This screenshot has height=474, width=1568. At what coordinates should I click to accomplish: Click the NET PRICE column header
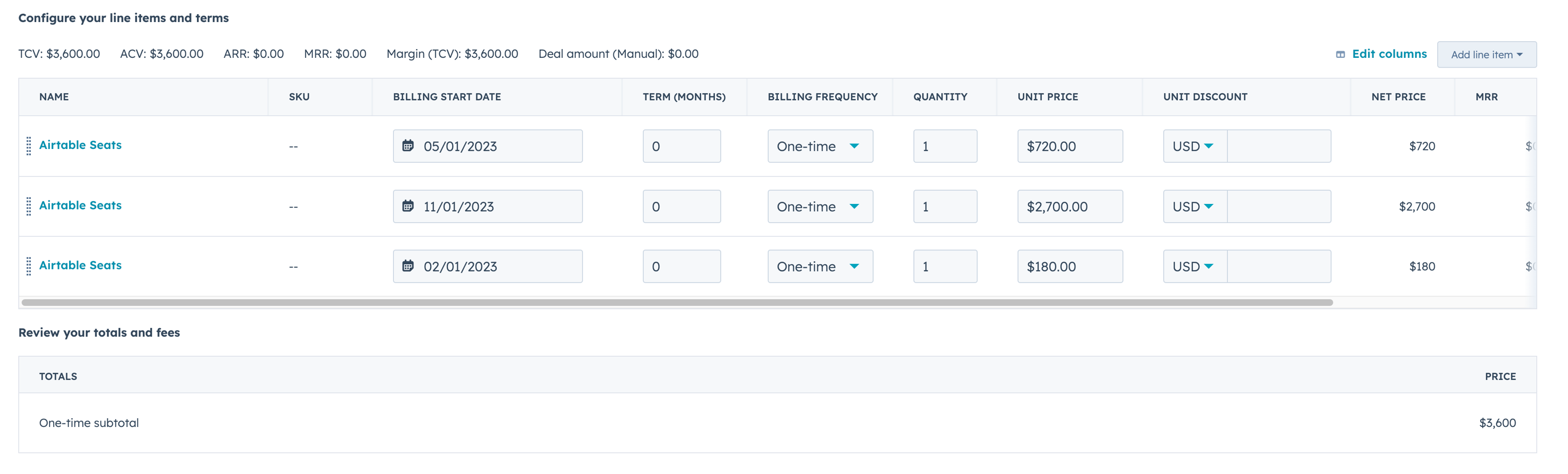coord(1398,97)
